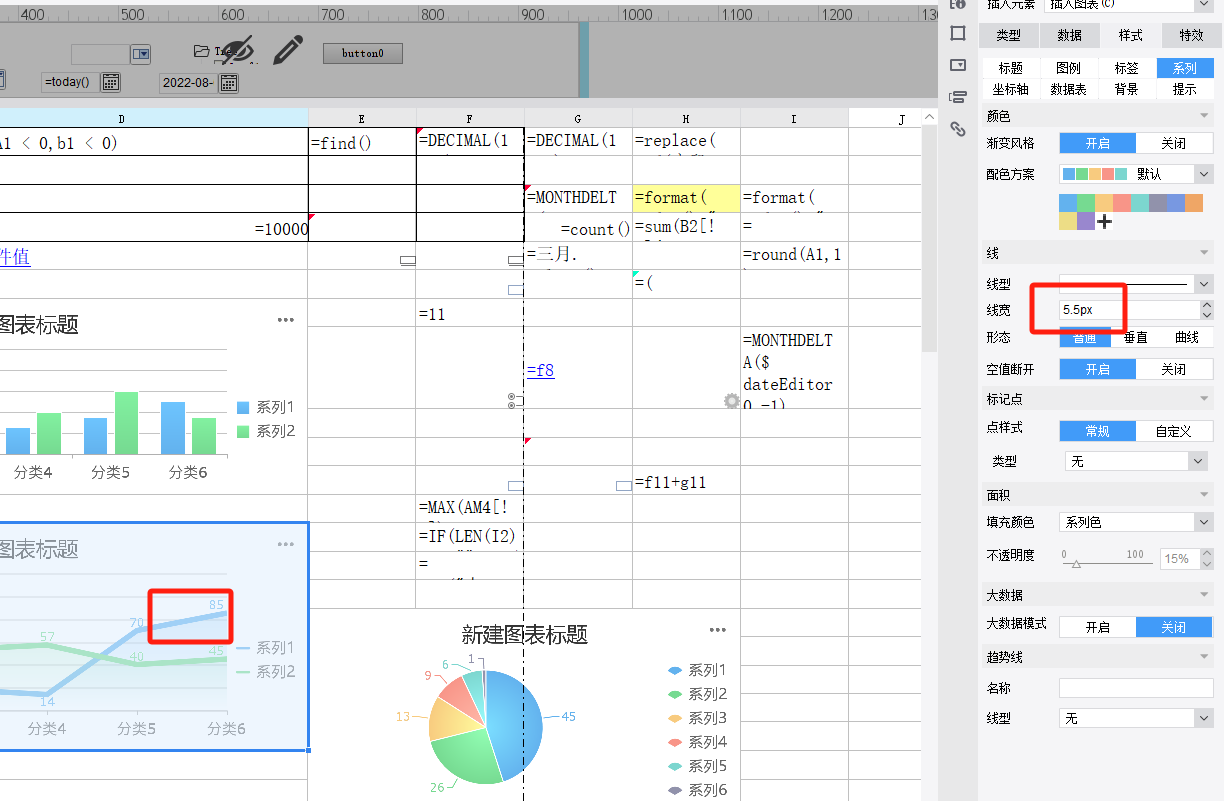Open the 标题 sub-tab
The image size is (1224, 801).
pyautogui.click(x=1011, y=68)
